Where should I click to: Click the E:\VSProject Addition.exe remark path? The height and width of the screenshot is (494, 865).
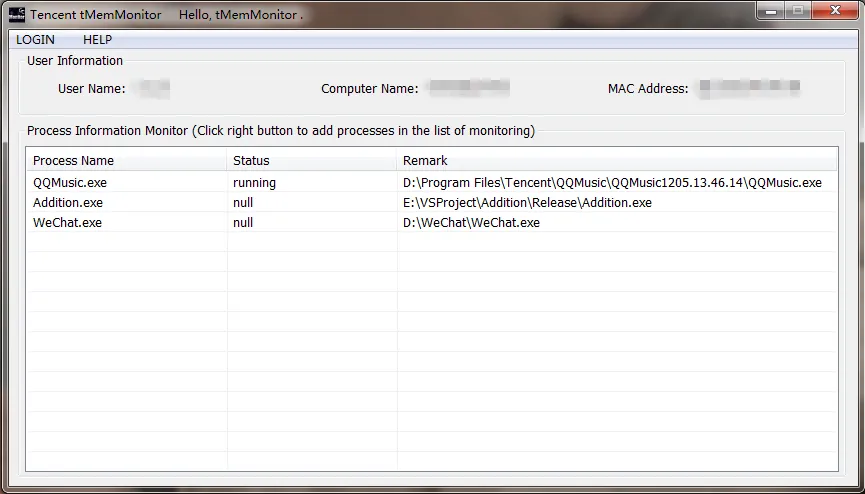click(527, 203)
